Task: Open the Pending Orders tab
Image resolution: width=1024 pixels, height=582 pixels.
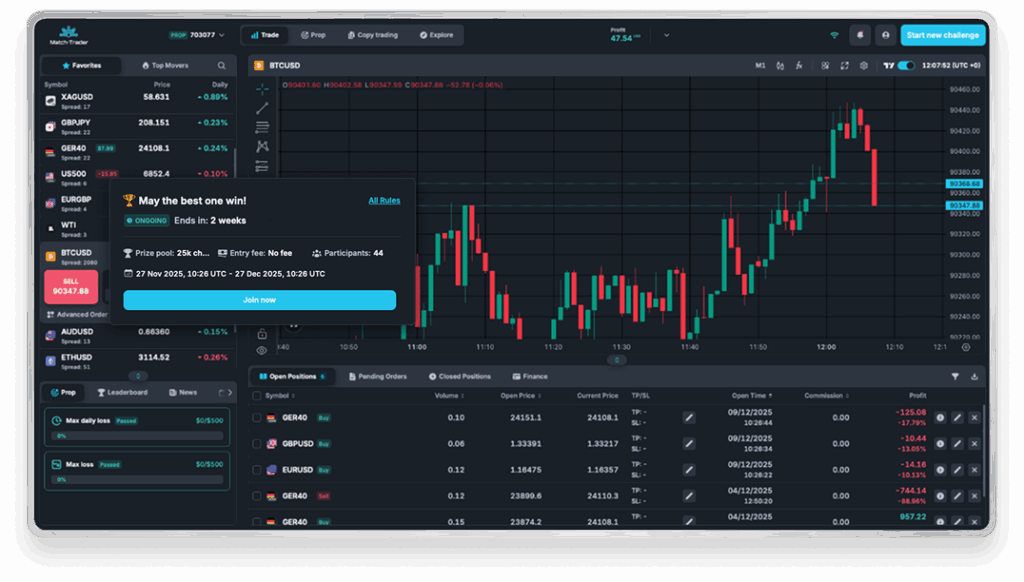Action: [378, 376]
